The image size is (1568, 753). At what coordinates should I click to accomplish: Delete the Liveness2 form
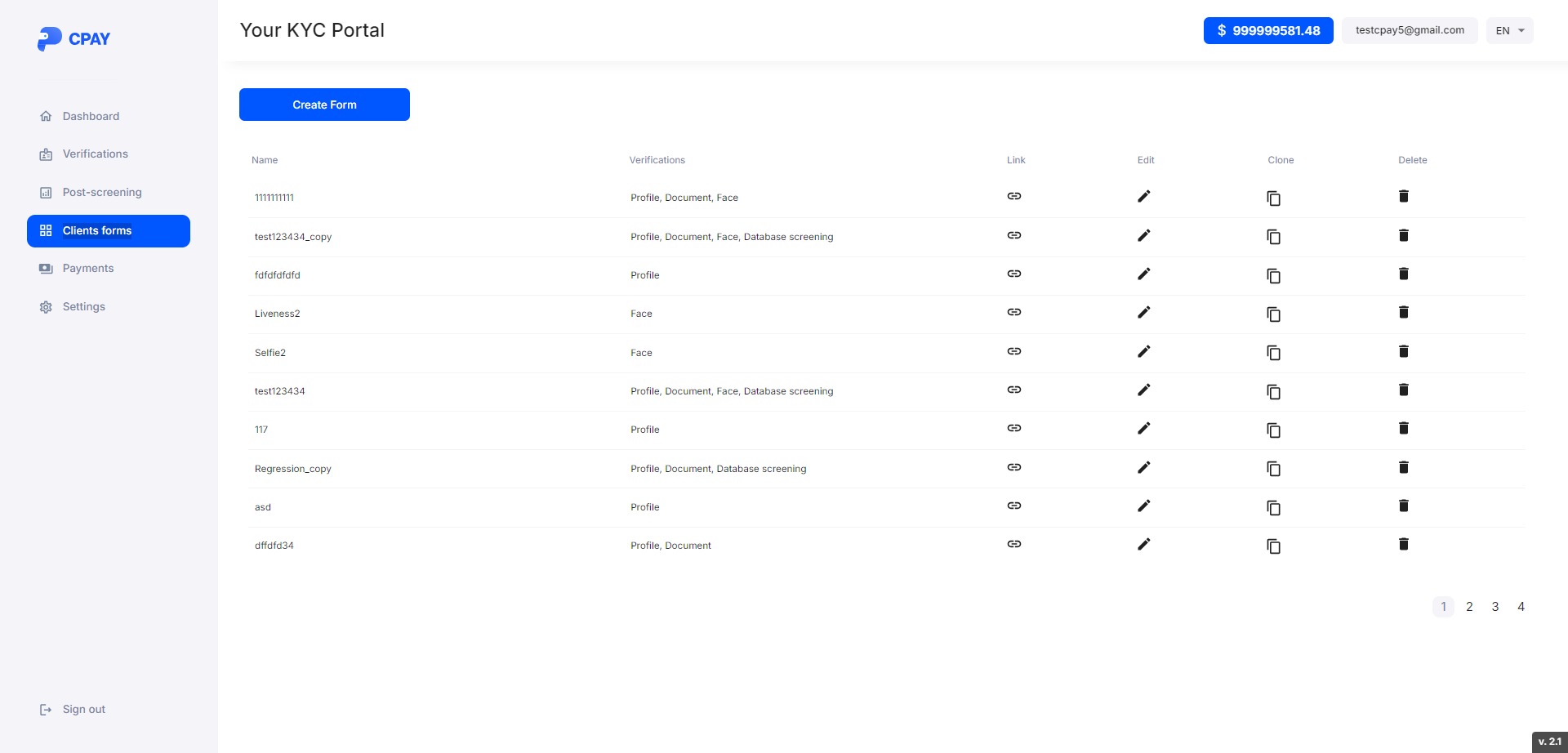1403,312
